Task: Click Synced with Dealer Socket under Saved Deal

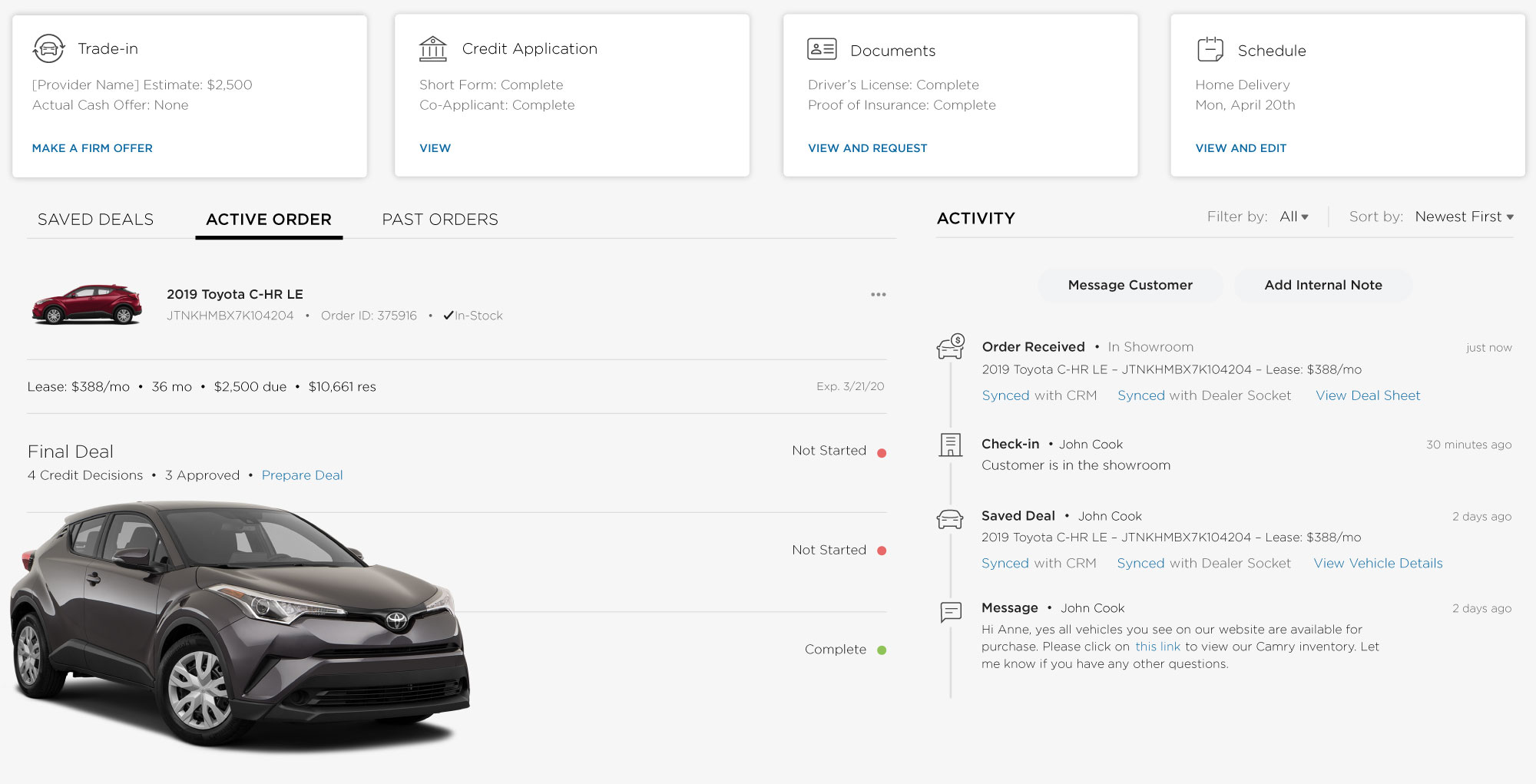Action: pos(1204,563)
